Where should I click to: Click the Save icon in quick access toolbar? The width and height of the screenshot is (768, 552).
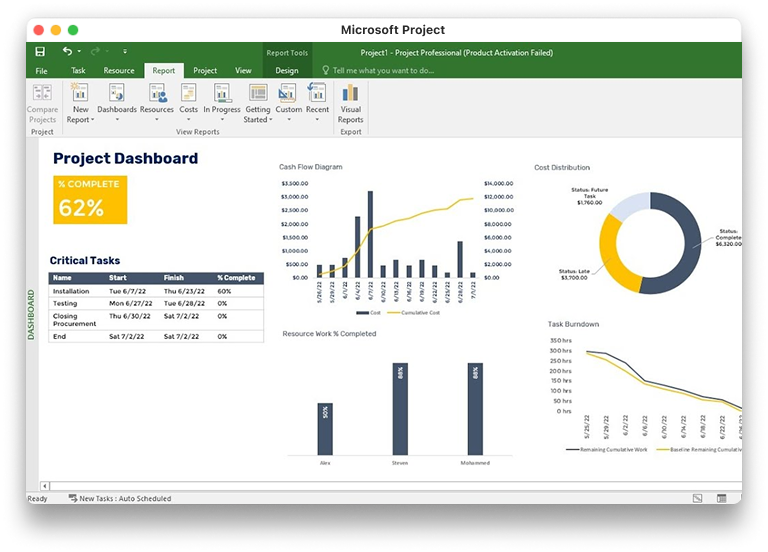pos(40,51)
